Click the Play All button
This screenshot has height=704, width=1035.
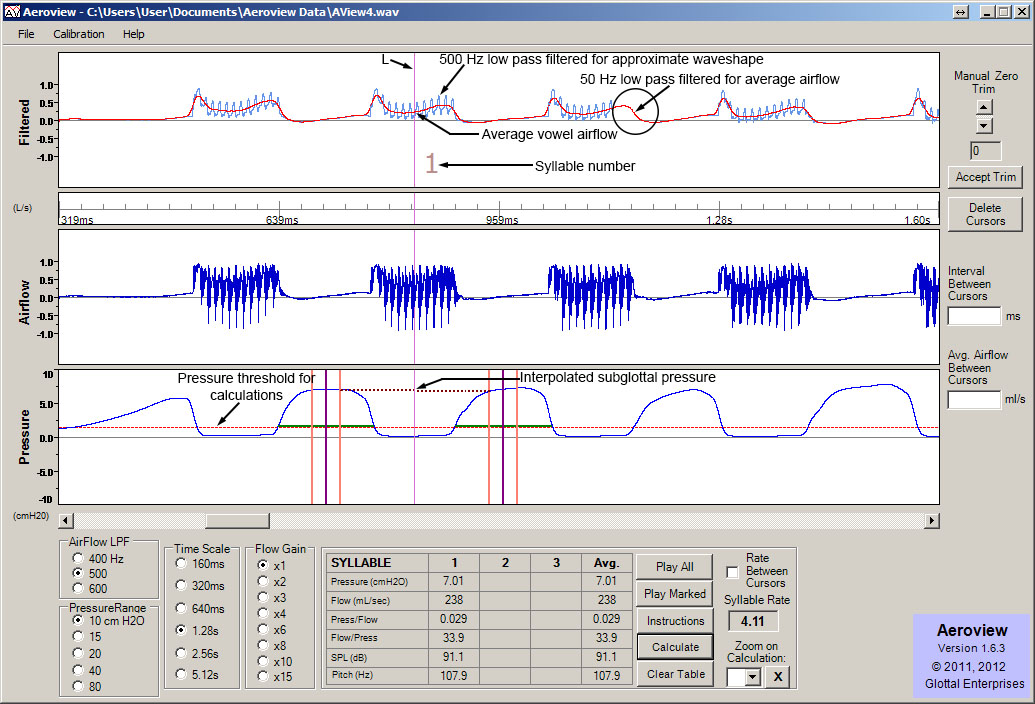coord(674,567)
